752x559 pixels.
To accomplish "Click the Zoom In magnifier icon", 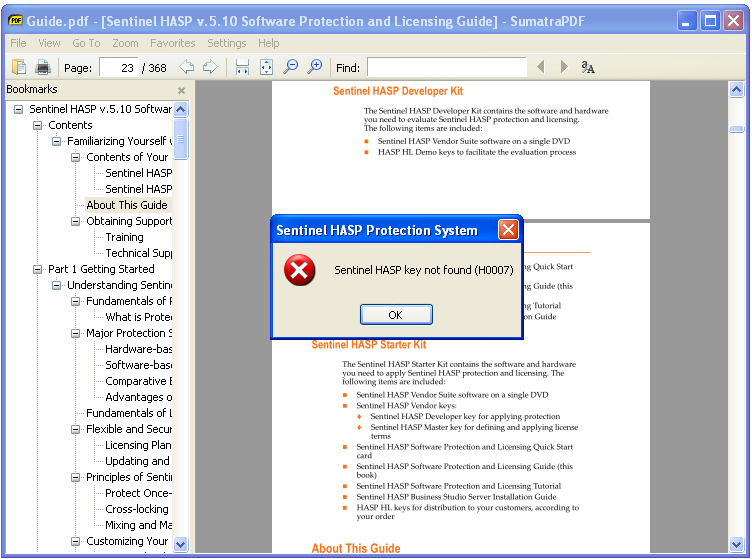I will tap(315, 67).
